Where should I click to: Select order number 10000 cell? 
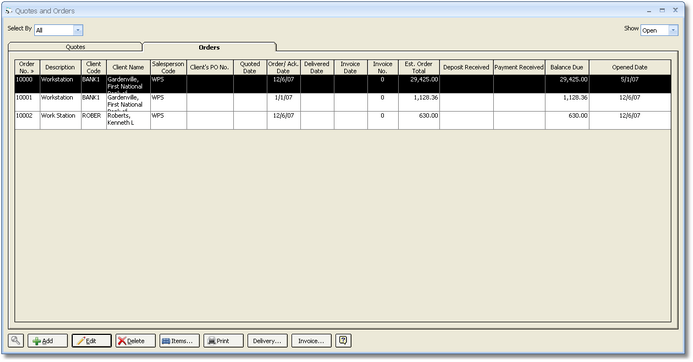click(27, 84)
